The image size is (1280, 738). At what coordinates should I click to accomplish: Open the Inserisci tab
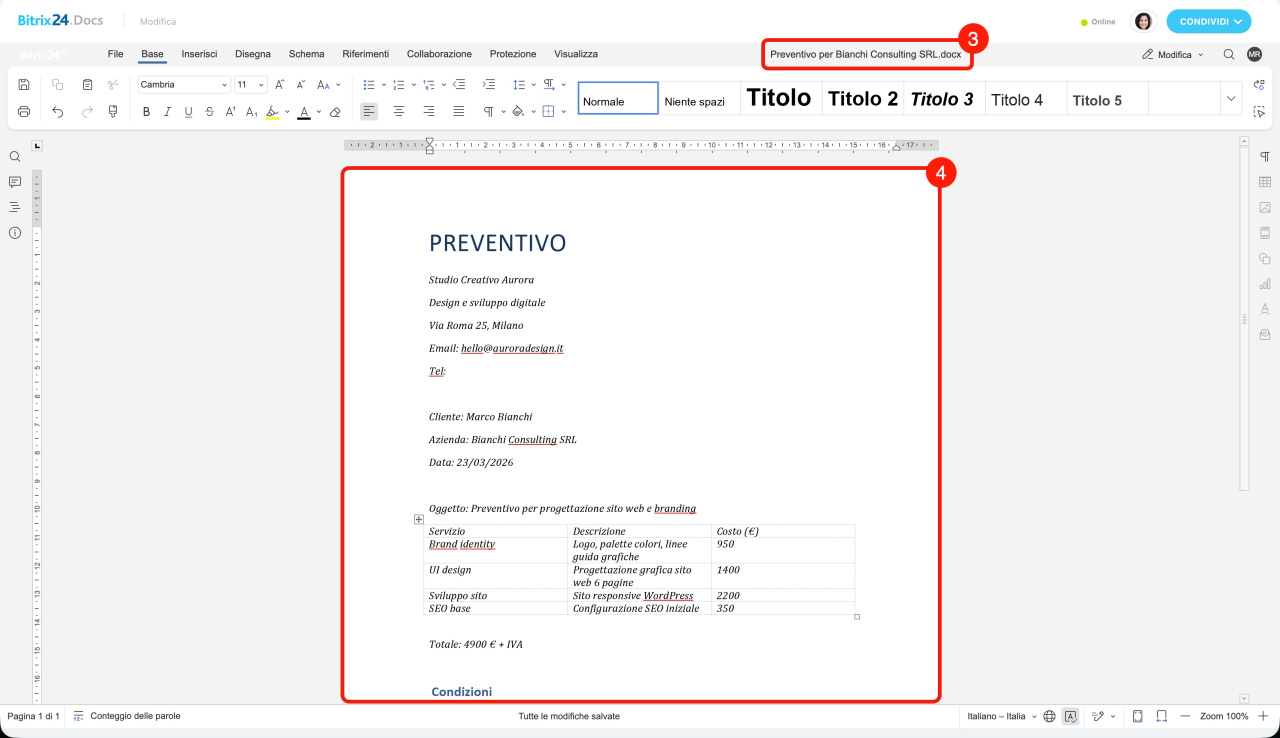(x=199, y=54)
